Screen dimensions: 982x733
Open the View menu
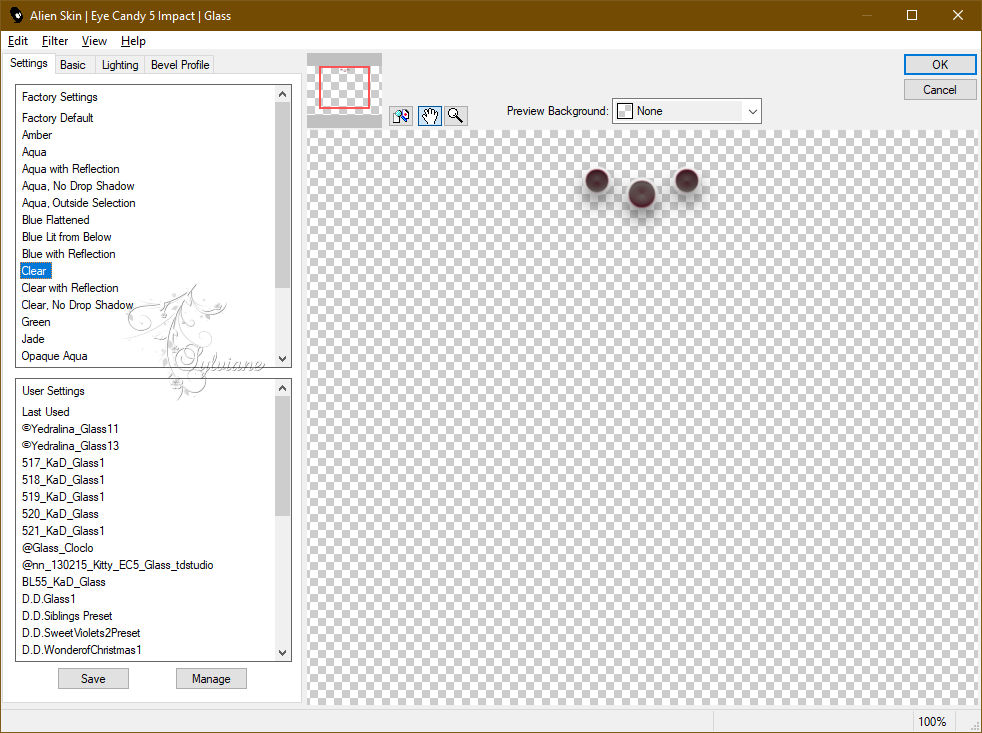[94, 41]
